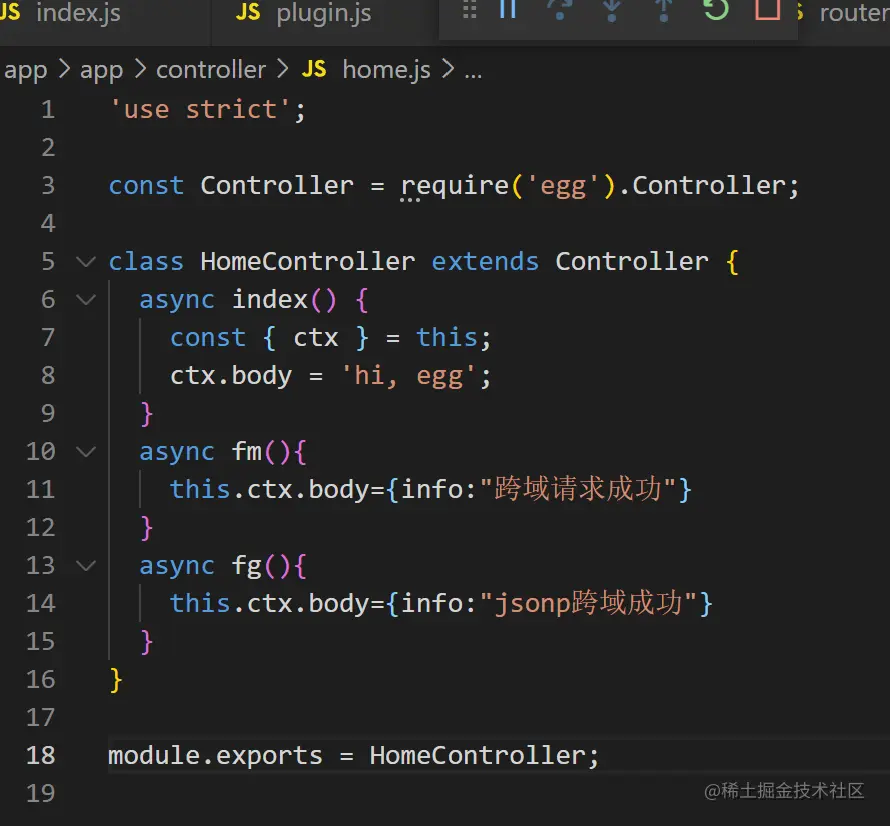890x826 pixels.
Task: Select first app breadcrumb segment
Action: pyautogui.click(x=26, y=70)
